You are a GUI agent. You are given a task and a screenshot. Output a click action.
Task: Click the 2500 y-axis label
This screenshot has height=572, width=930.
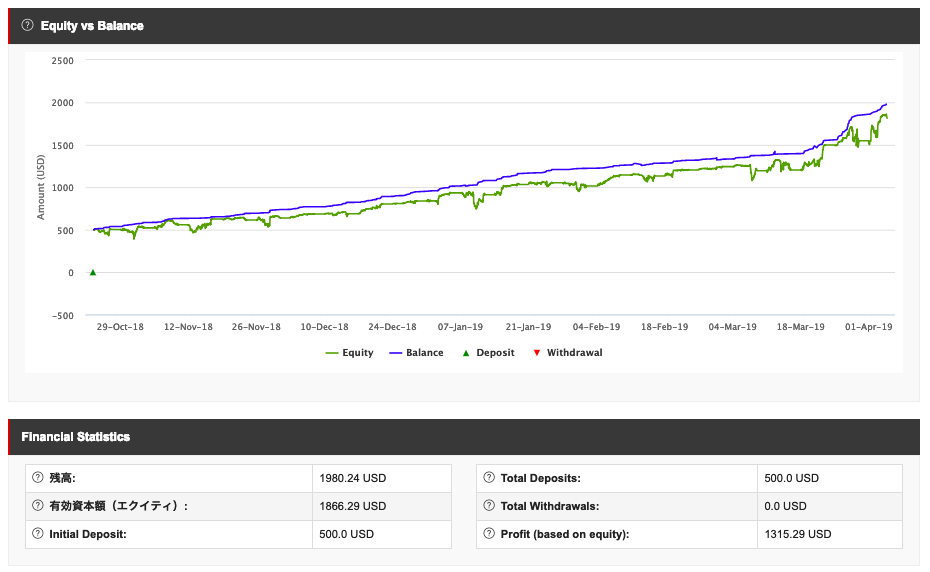(63, 61)
